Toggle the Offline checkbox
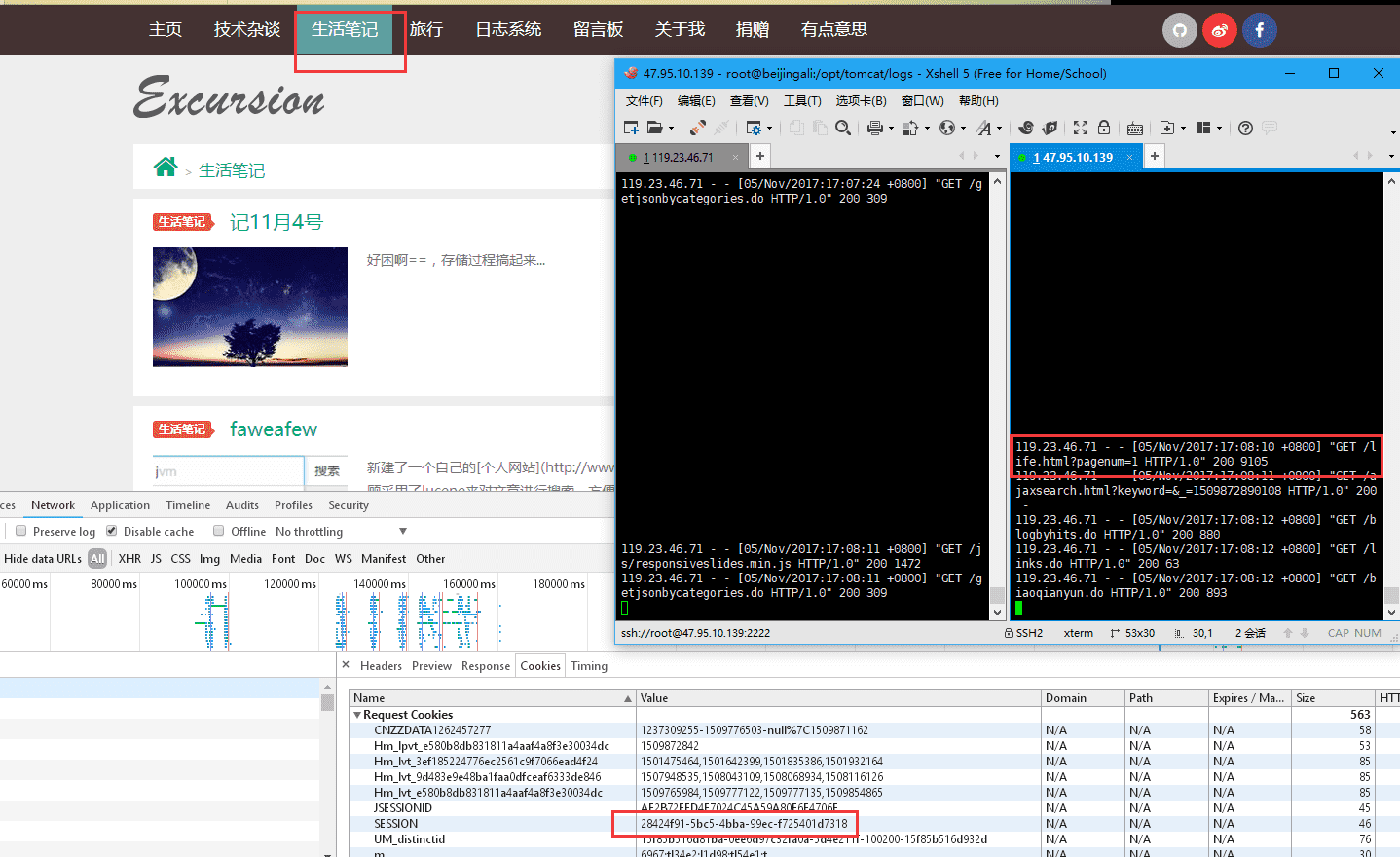This screenshot has height=857, width=1400. click(x=219, y=531)
